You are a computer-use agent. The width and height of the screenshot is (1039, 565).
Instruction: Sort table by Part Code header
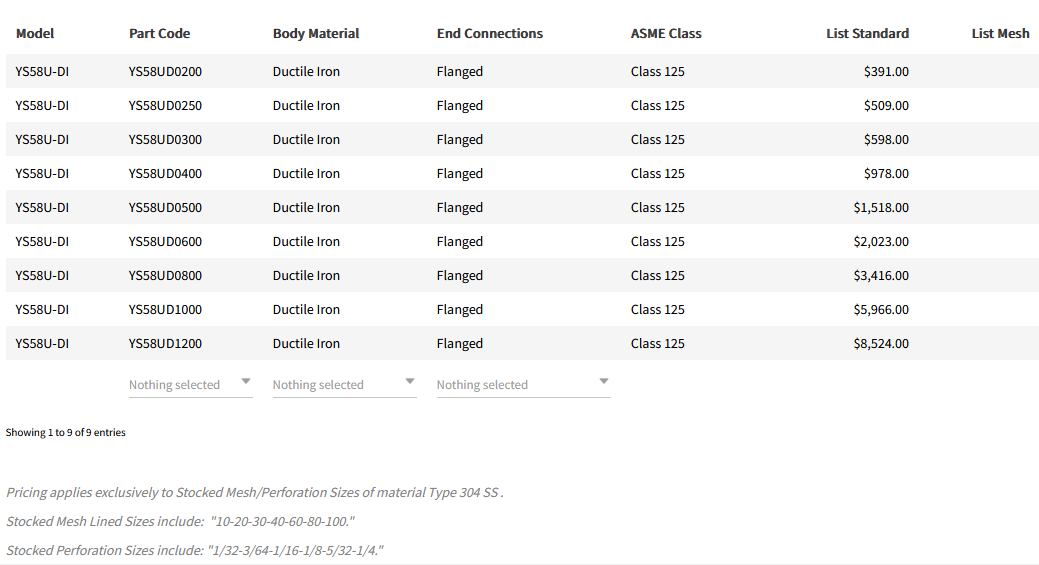point(159,33)
